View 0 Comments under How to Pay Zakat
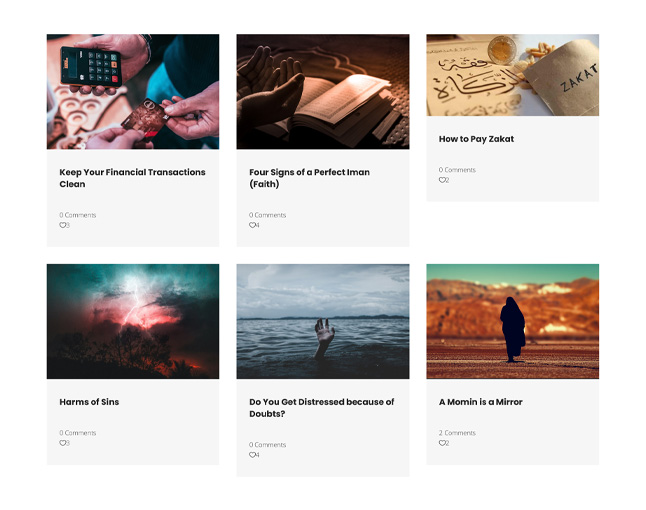 pos(457,170)
